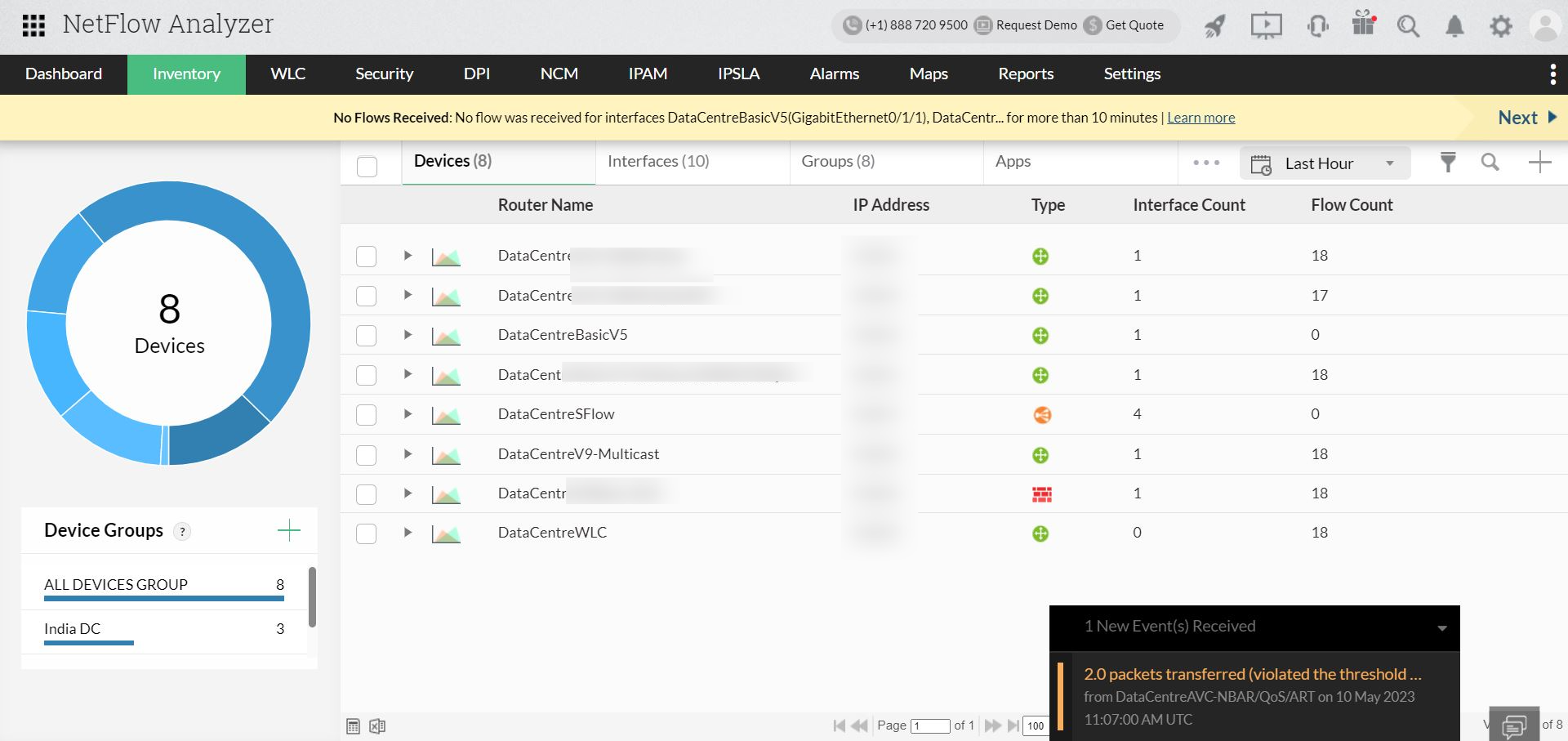Screen dimensions: 1568x741
Task: Click the green type icon for DataCentreV9-Multicast
Action: tap(1040, 455)
